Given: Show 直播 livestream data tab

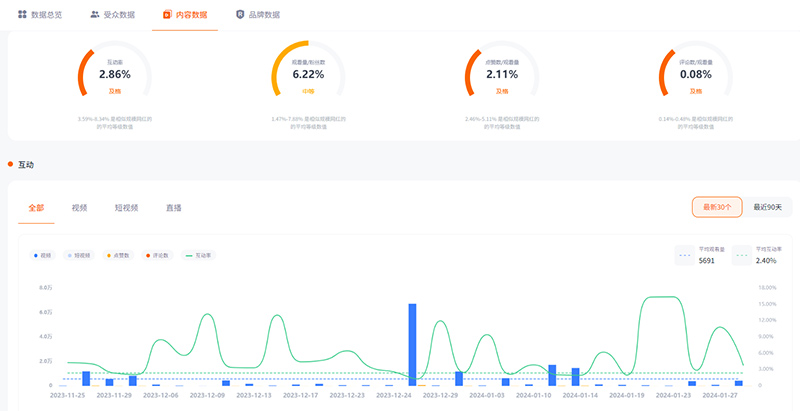Looking at the screenshot, I should click(x=173, y=208).
